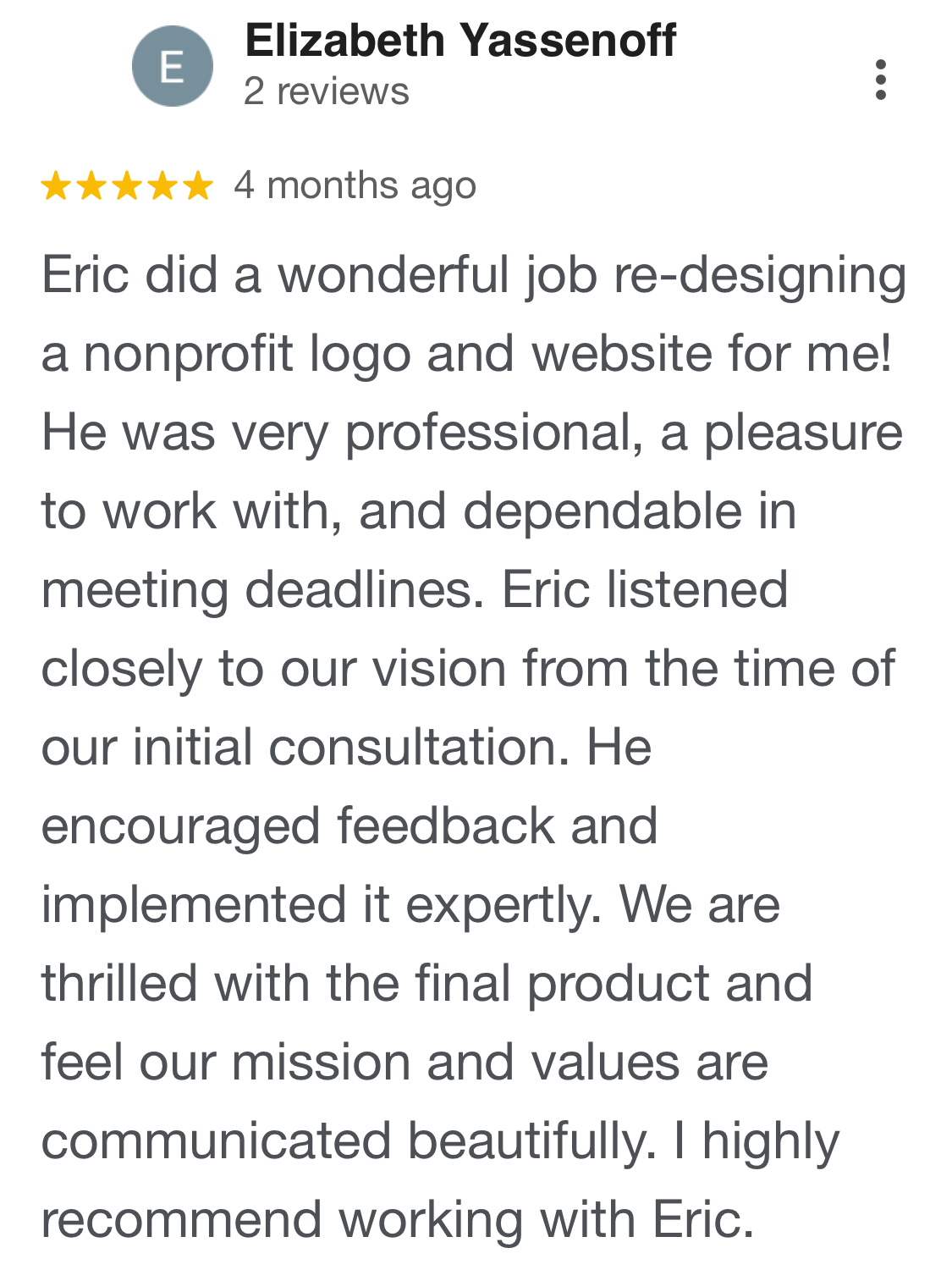Select the line 'Eric did a wonderful job re-designing'

pos(474,276)
